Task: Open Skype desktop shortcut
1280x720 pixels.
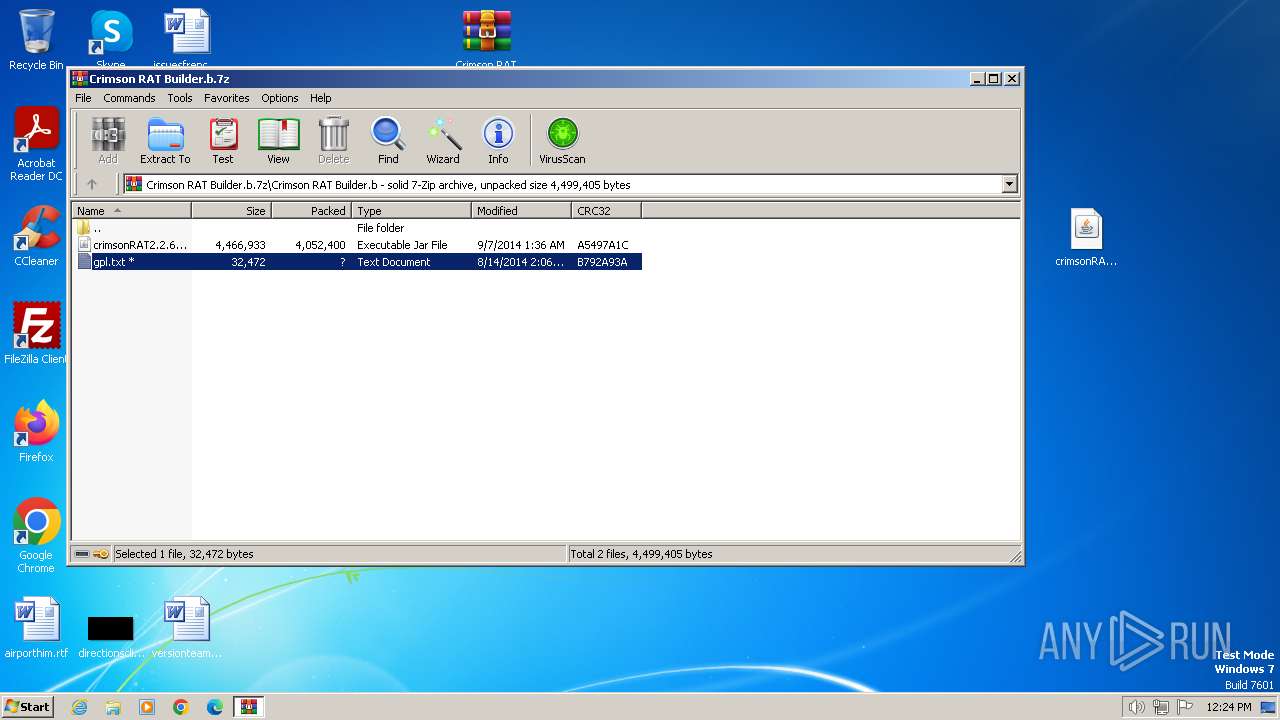Action: coord(110,40)
